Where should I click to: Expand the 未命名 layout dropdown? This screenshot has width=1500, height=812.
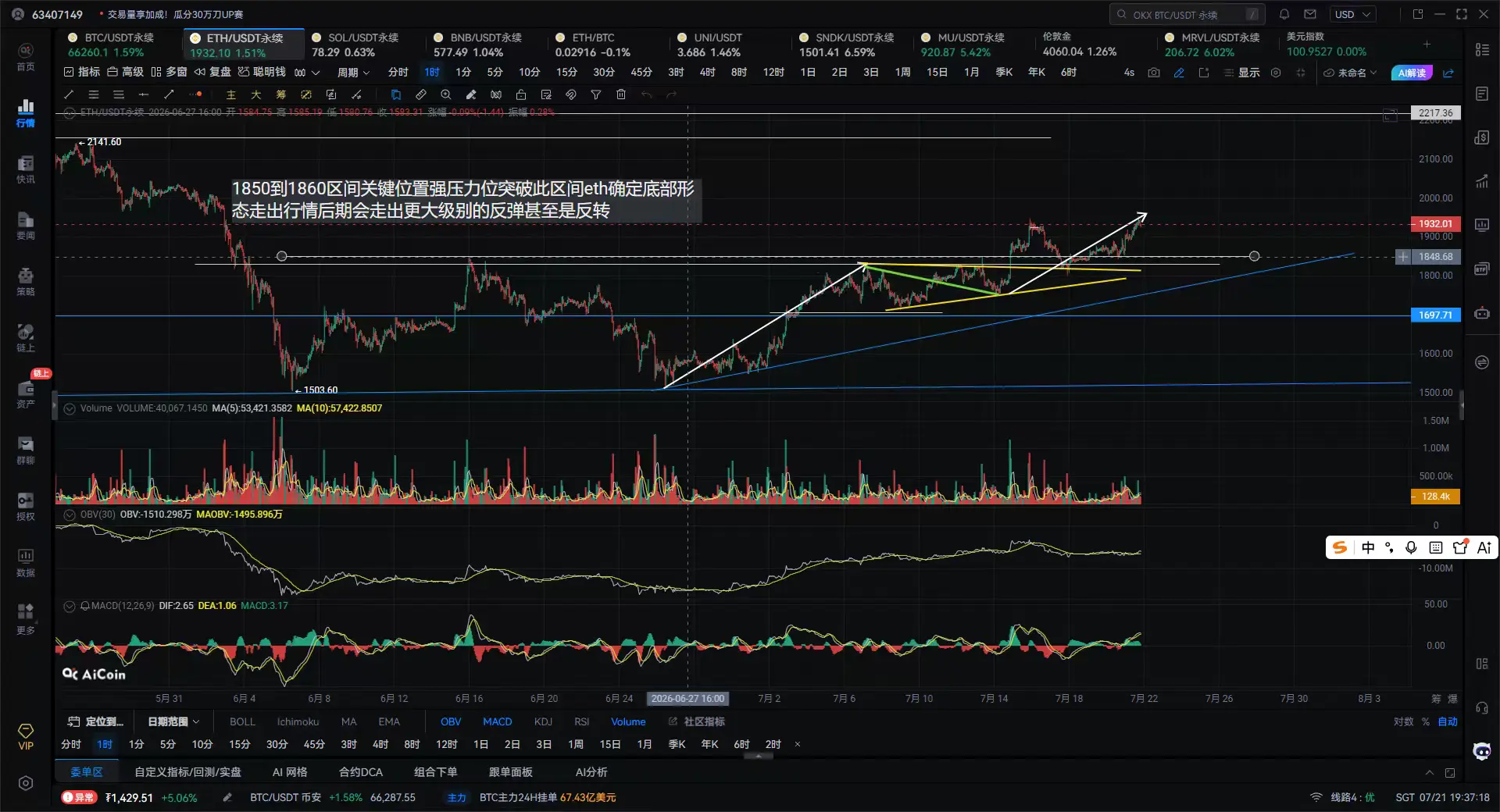(x=1350, y=73)
